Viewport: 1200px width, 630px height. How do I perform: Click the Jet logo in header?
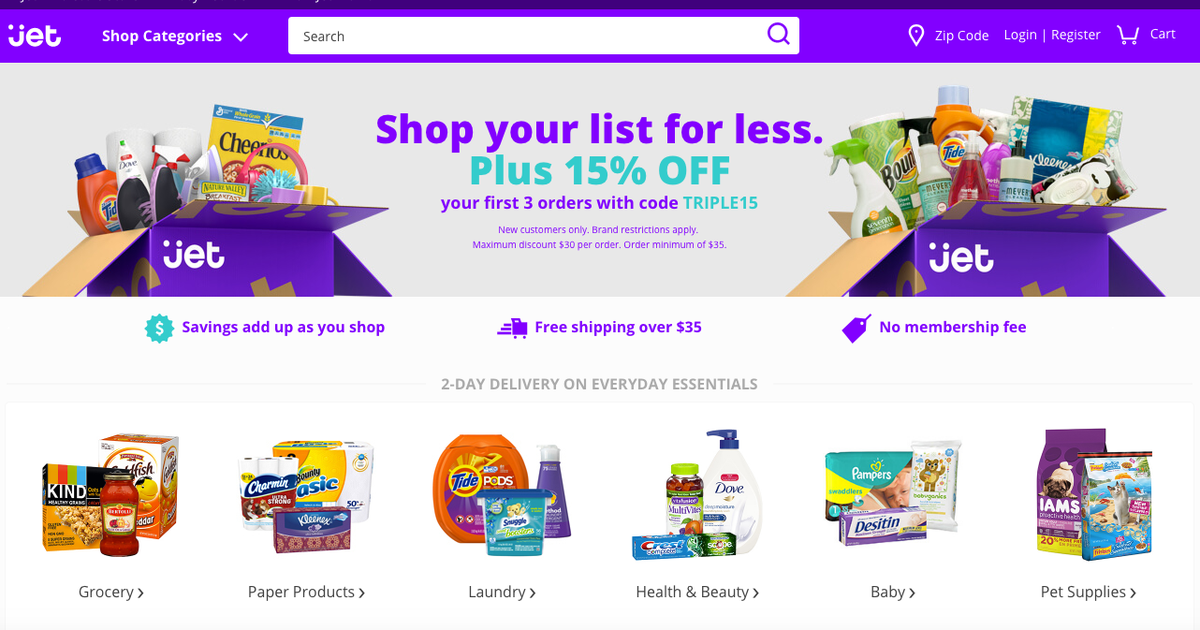click(35, 36)
